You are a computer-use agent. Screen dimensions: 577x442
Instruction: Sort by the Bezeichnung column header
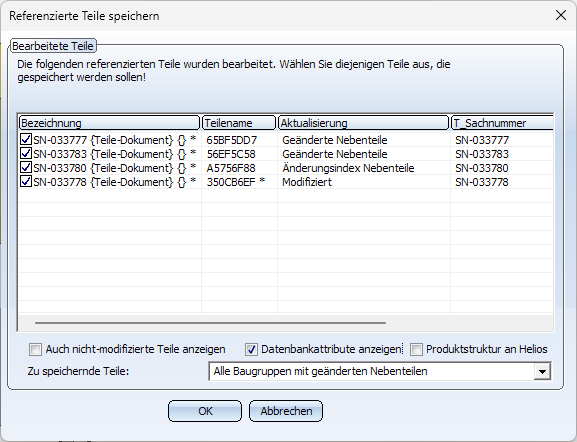(x=109, y=123)
